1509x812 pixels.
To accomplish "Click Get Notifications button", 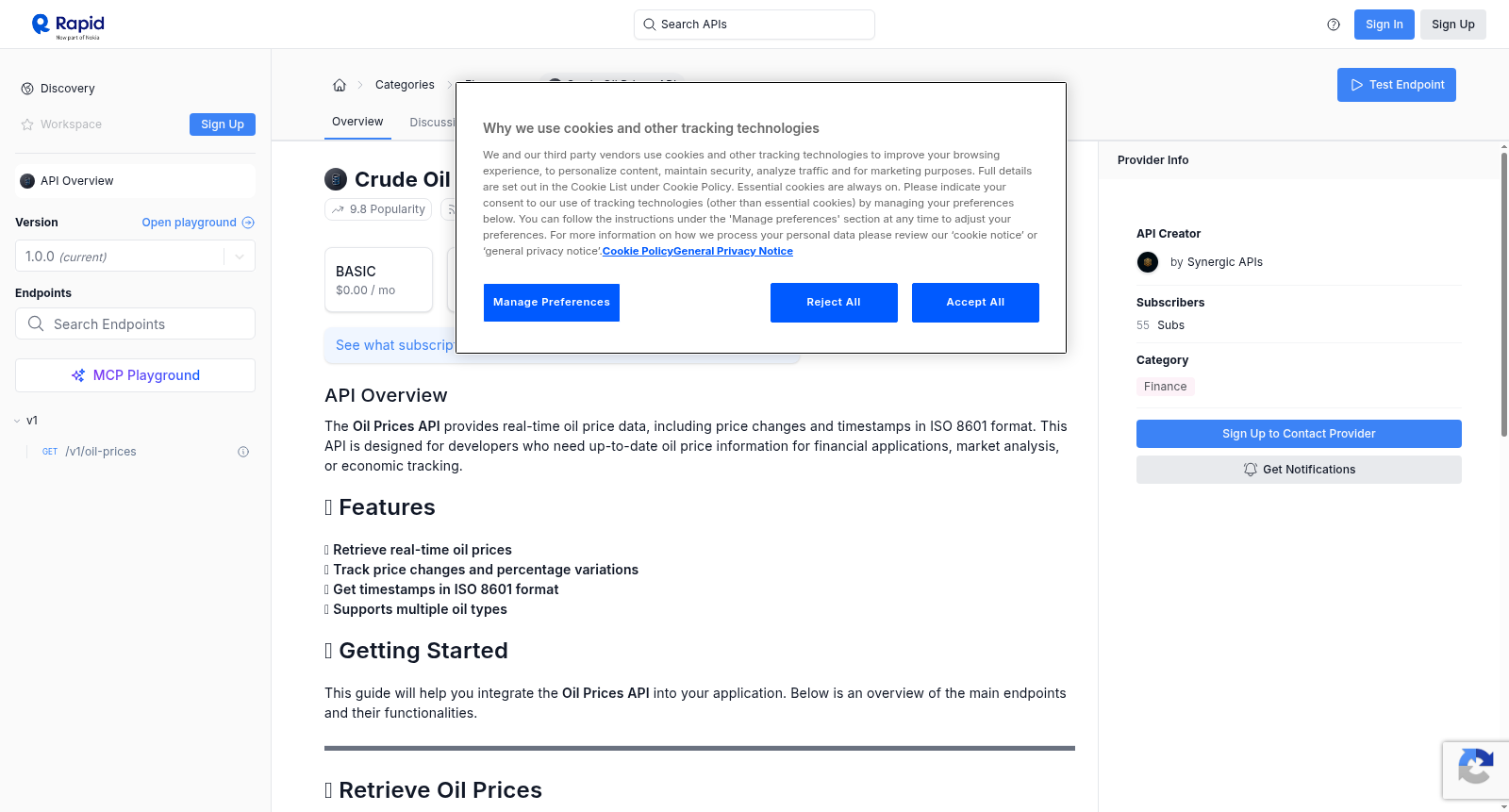I will pos(1299,470).
